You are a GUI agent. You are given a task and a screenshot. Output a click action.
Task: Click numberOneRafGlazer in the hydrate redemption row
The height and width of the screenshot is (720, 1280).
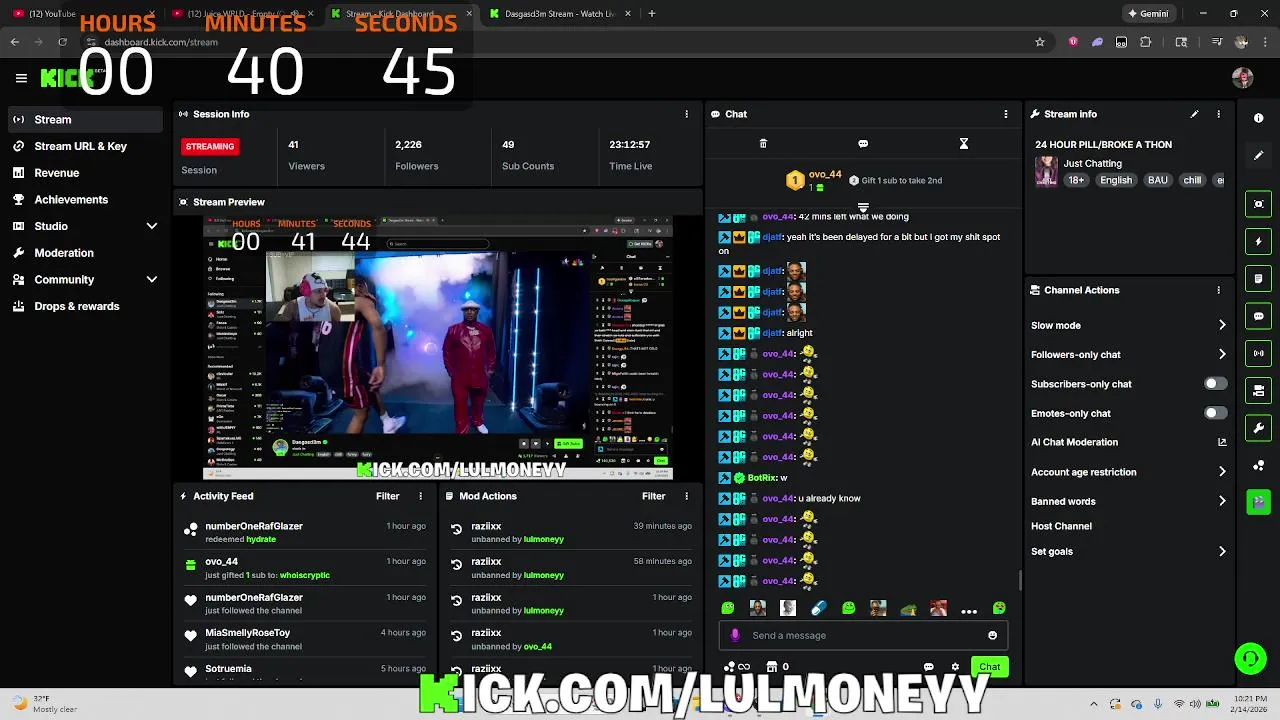pos(254,526)
